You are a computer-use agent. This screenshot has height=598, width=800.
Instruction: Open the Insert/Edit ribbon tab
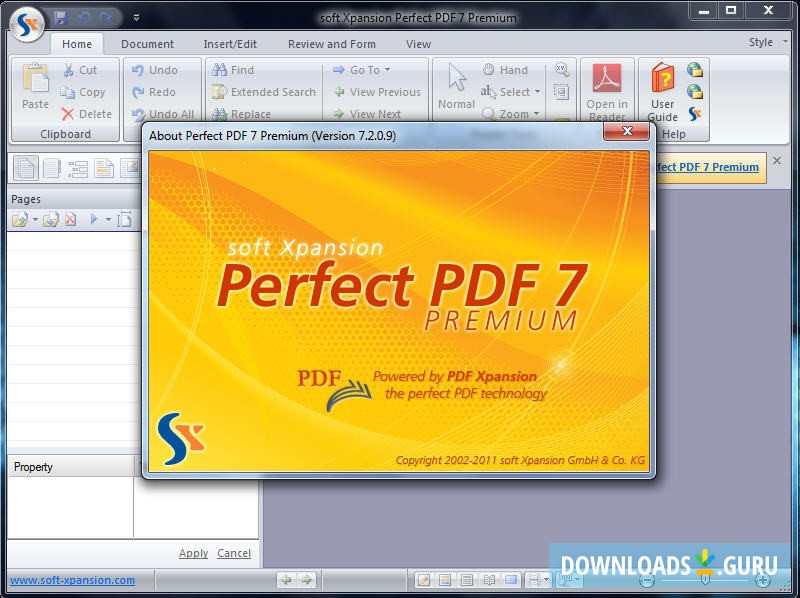tap(231, 44)
